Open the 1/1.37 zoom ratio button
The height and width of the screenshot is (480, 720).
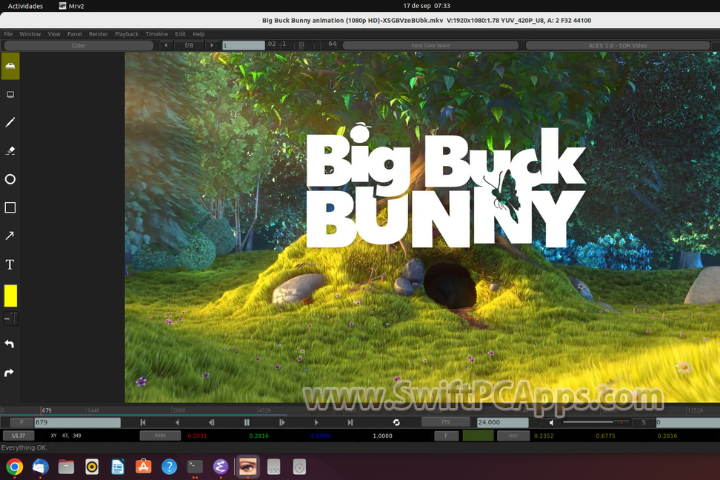coord(18,435)
